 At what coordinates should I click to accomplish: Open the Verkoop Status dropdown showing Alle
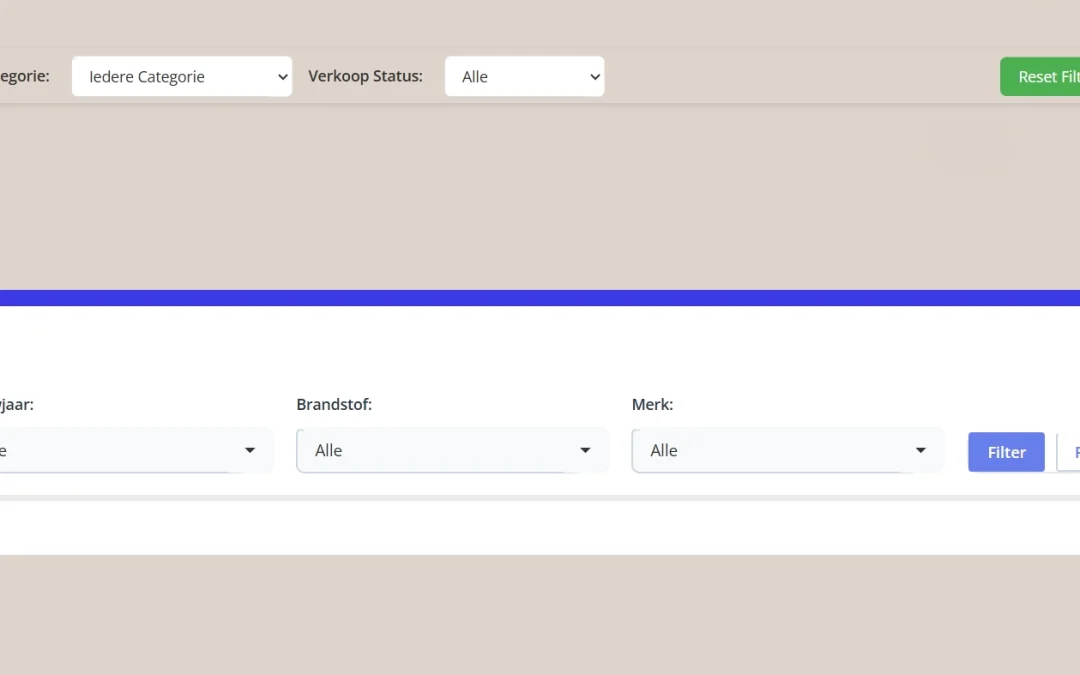click(524, 76)
